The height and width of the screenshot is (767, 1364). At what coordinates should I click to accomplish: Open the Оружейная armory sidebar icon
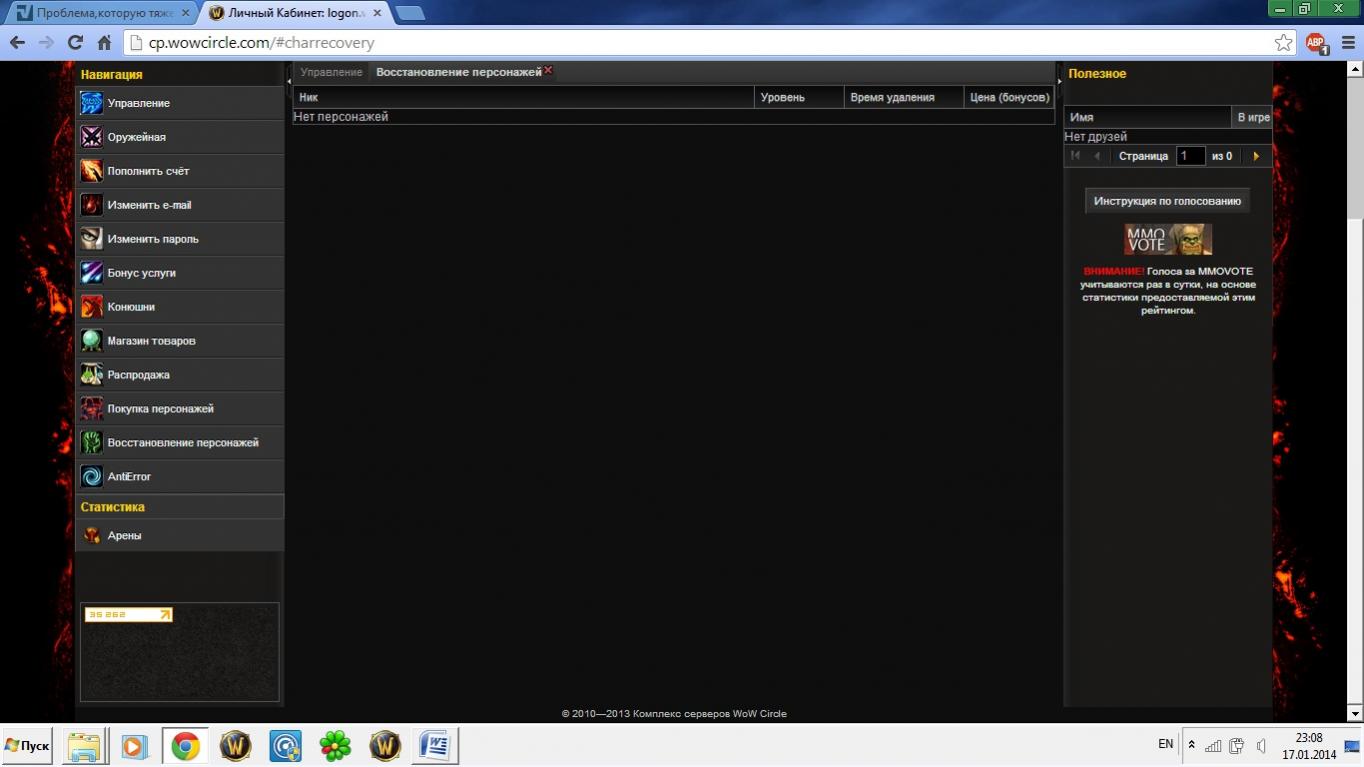(92, 137)
